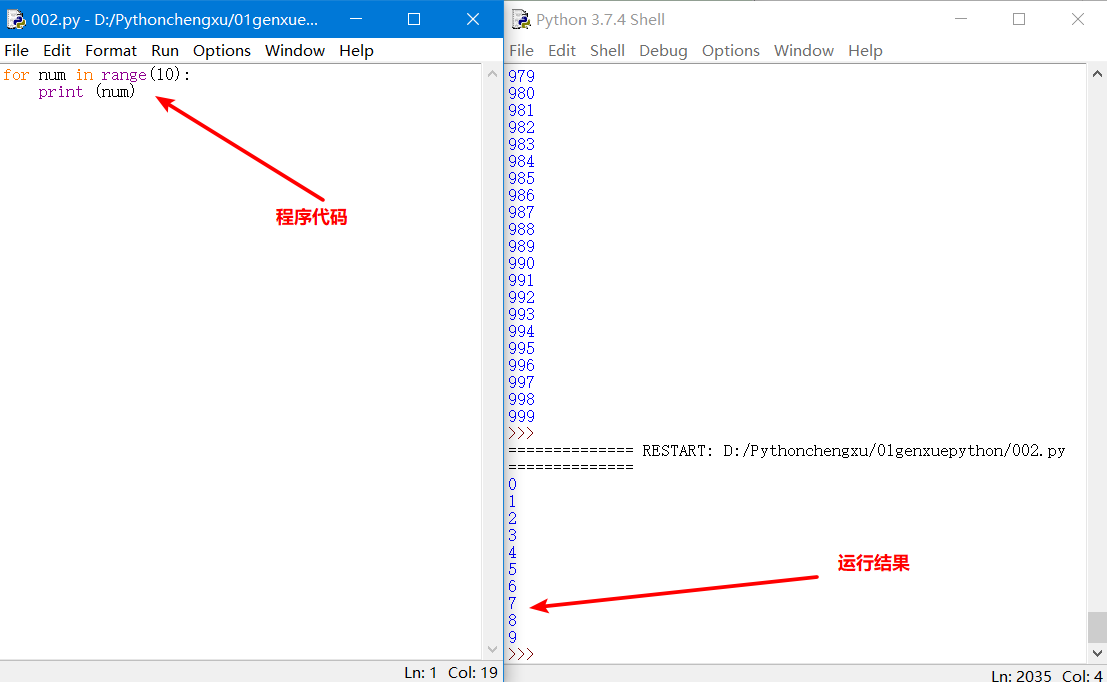This screenshot has height=682, width=1107.
Task: Click 'Ln: 1' in editor status bar
Action: click(x=421, y=673)
